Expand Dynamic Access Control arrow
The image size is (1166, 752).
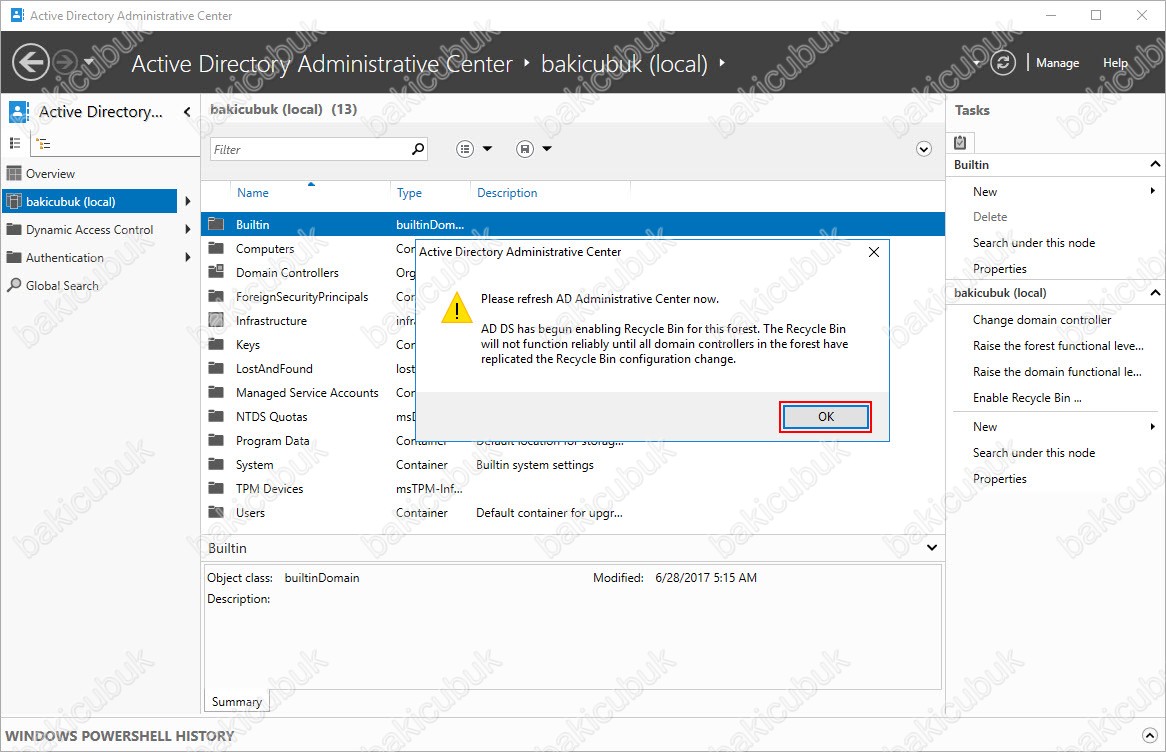(187, 230)
